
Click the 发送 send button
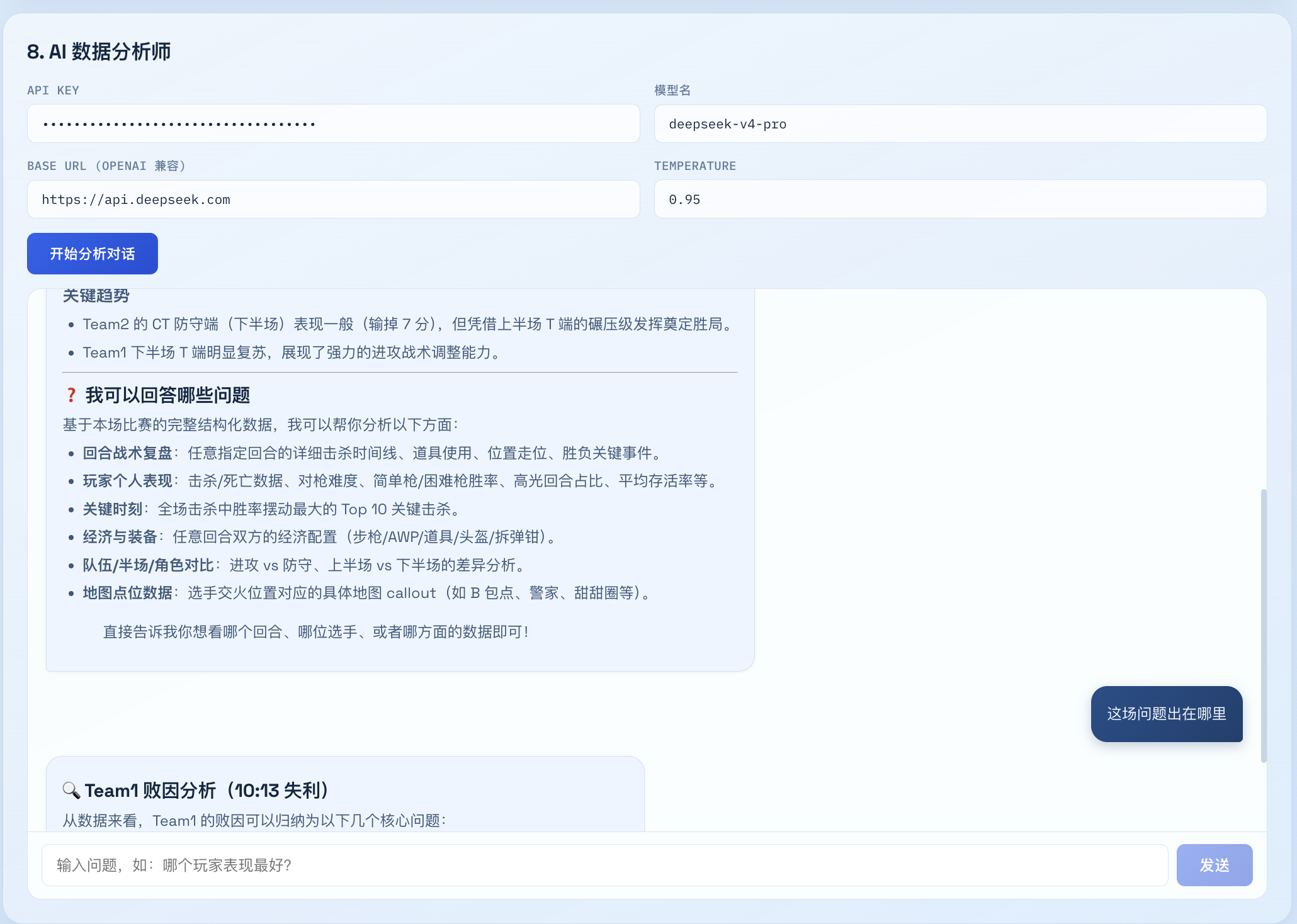(1214, 865)
